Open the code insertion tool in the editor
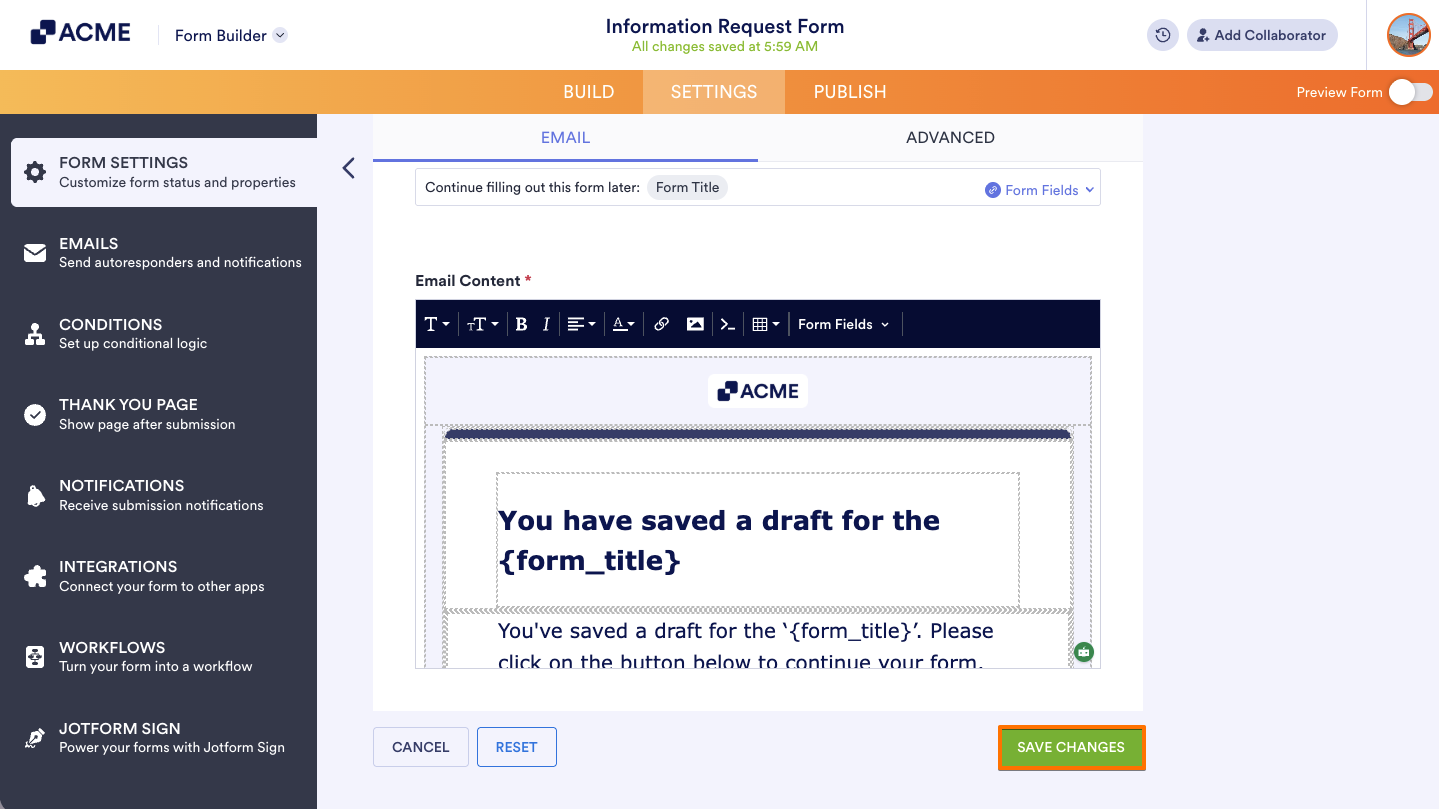The height and width of the screenshot is (809, 1439). 727,323
